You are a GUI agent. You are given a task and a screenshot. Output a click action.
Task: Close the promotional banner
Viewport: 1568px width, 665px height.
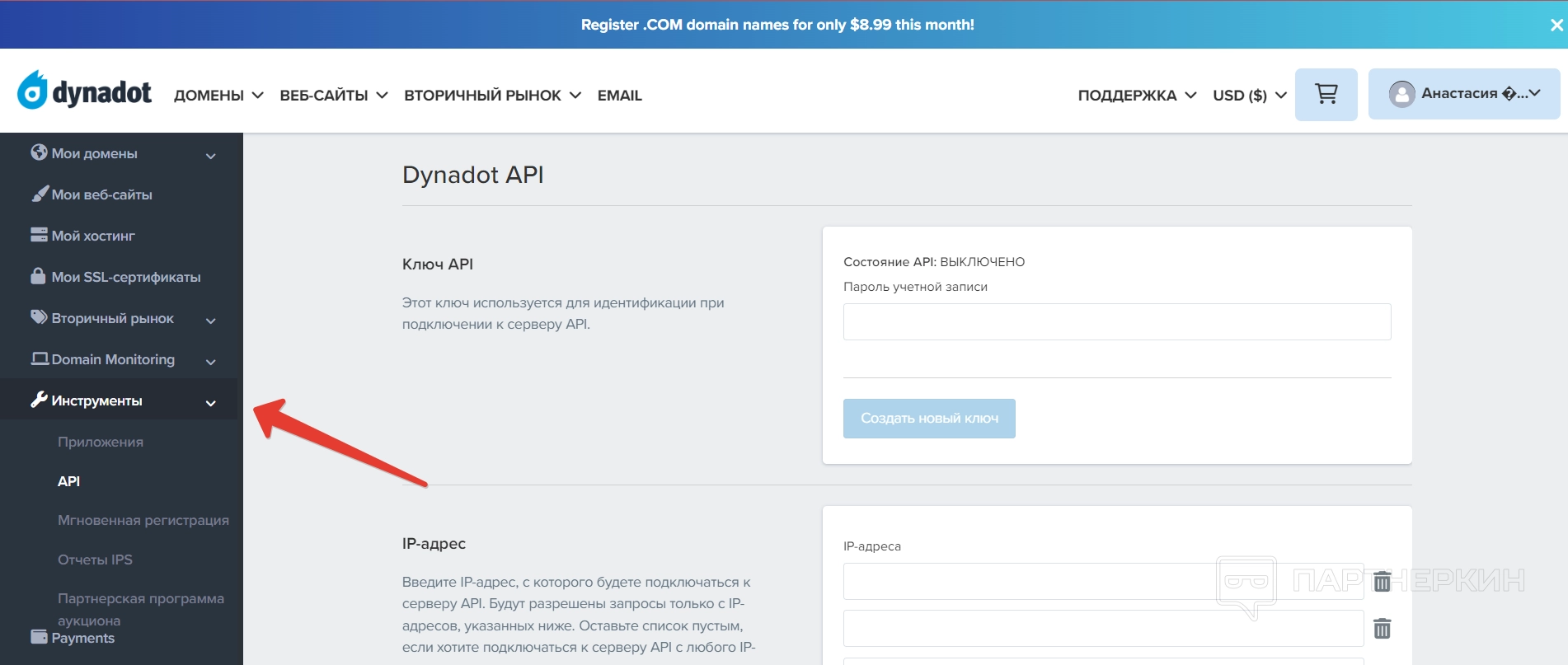pos(1556,25)
